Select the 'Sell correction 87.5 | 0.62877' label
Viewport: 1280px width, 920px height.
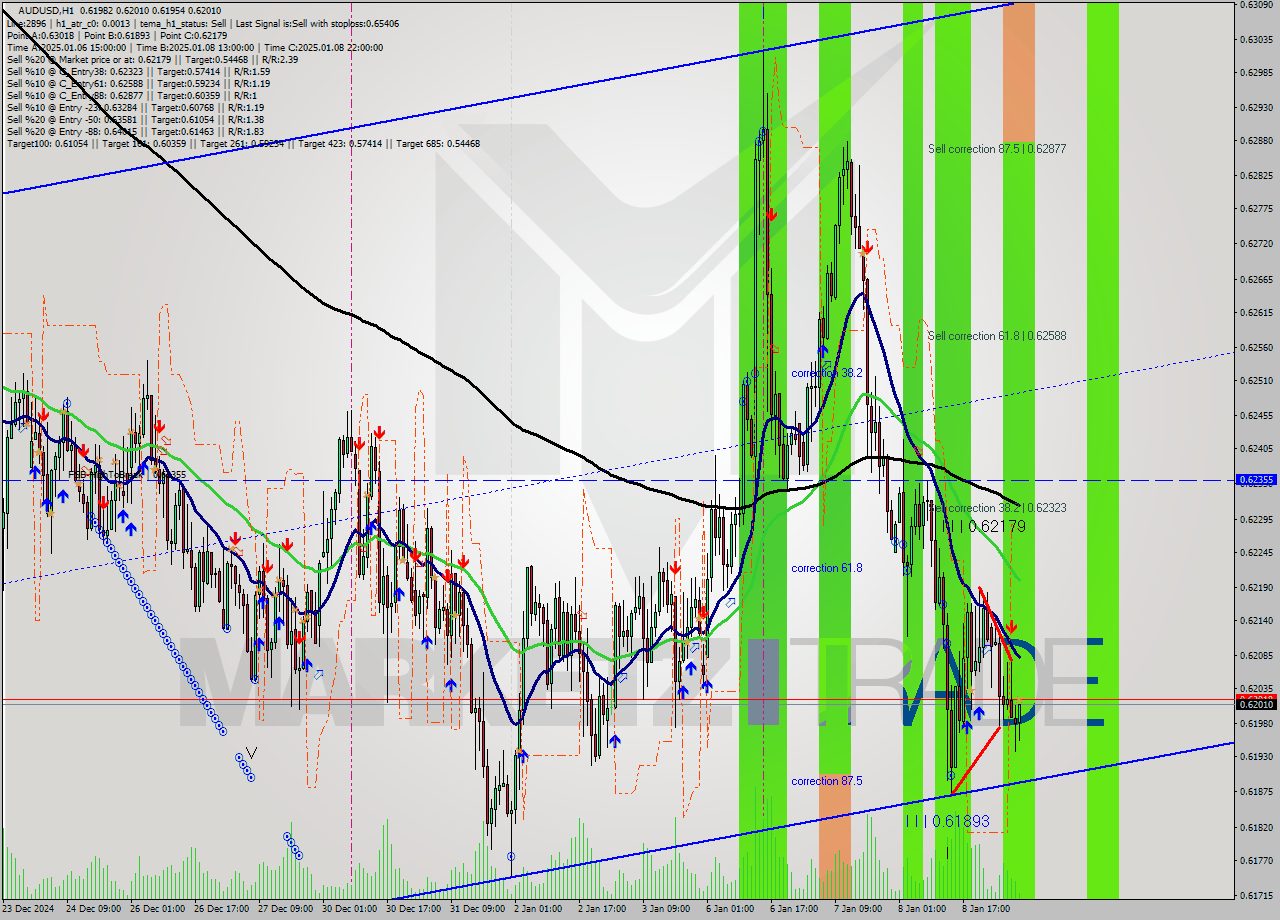pyautogui.click(x=996, y=149)
